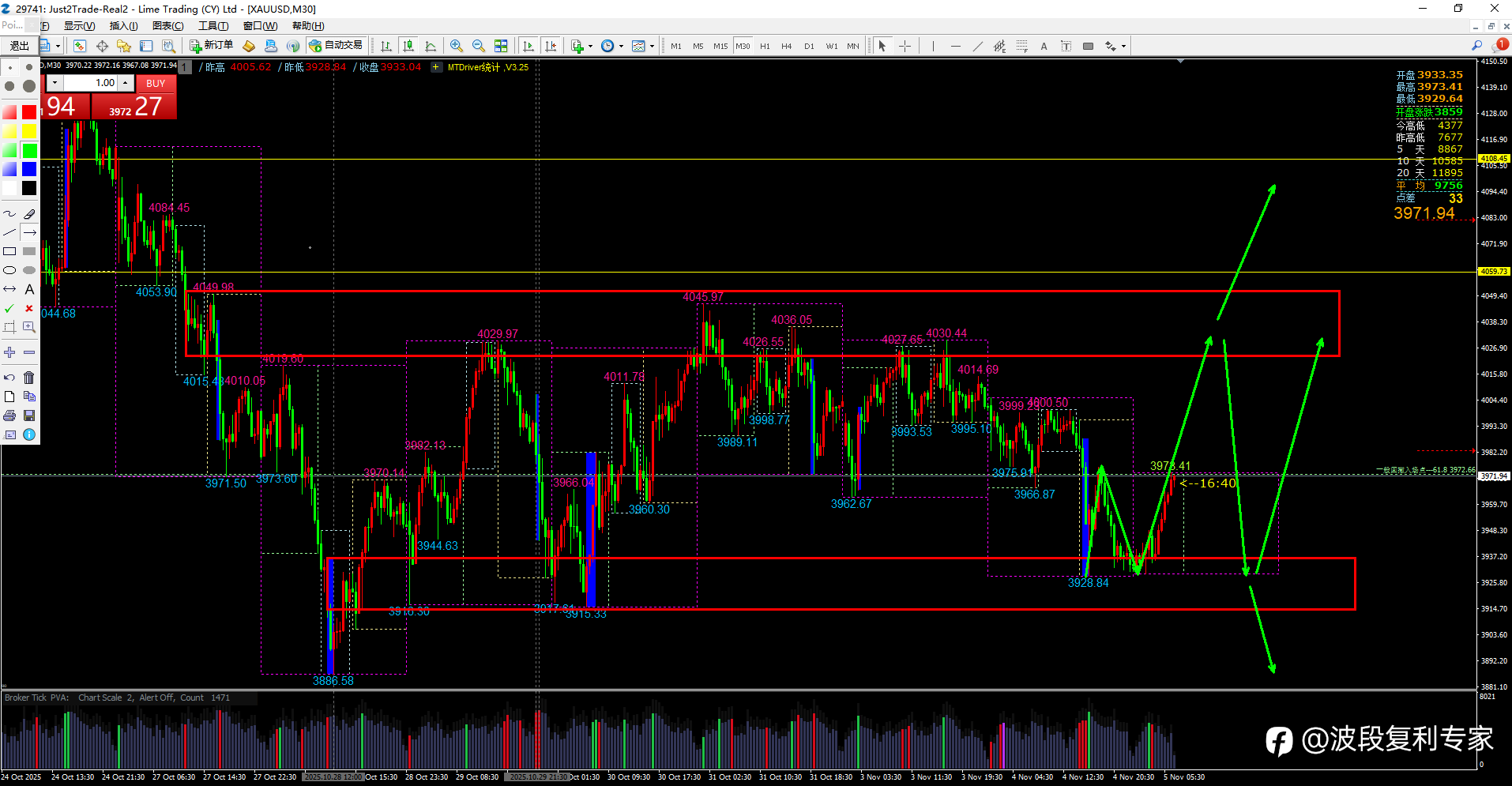
Task: Open the 显示(V) menu
Action: pyautogui.click(x=79, y=26)
